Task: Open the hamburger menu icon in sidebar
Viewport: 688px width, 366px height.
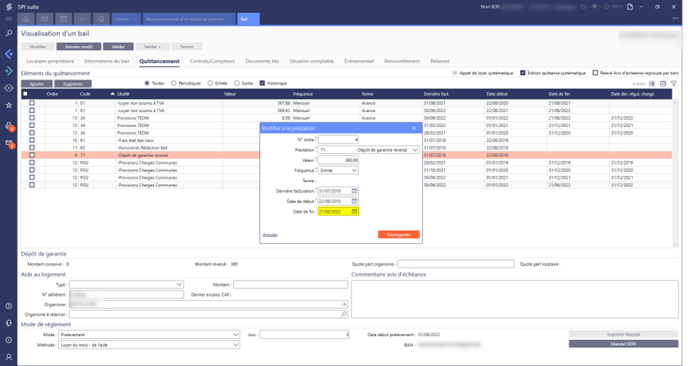Action: click(x=8, y=19)
